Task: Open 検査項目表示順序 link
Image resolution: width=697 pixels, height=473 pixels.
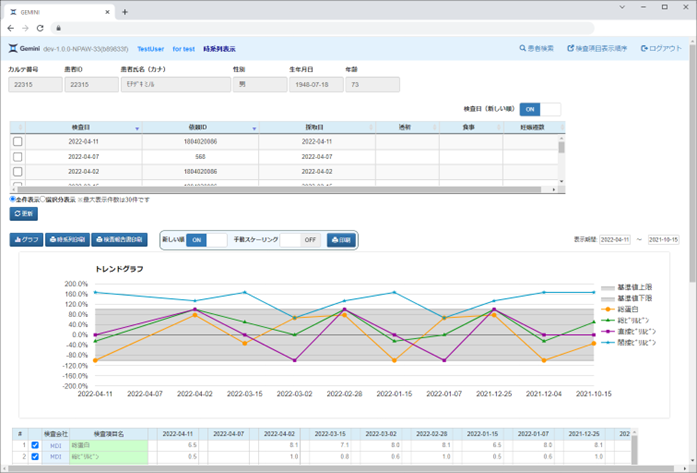Action: coord(597,48)
